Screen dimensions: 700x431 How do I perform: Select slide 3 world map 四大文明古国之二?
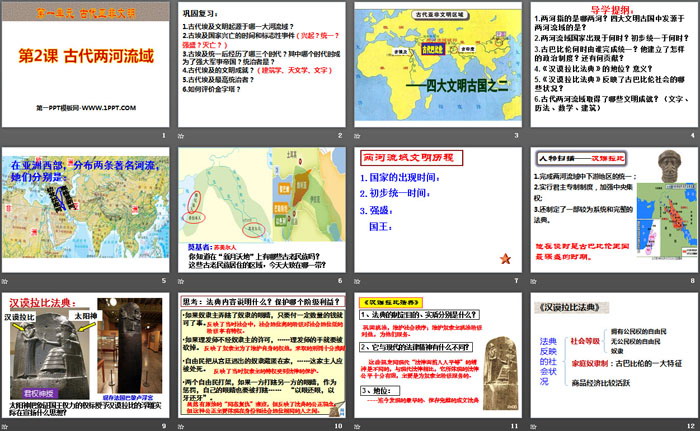[438, 64]
